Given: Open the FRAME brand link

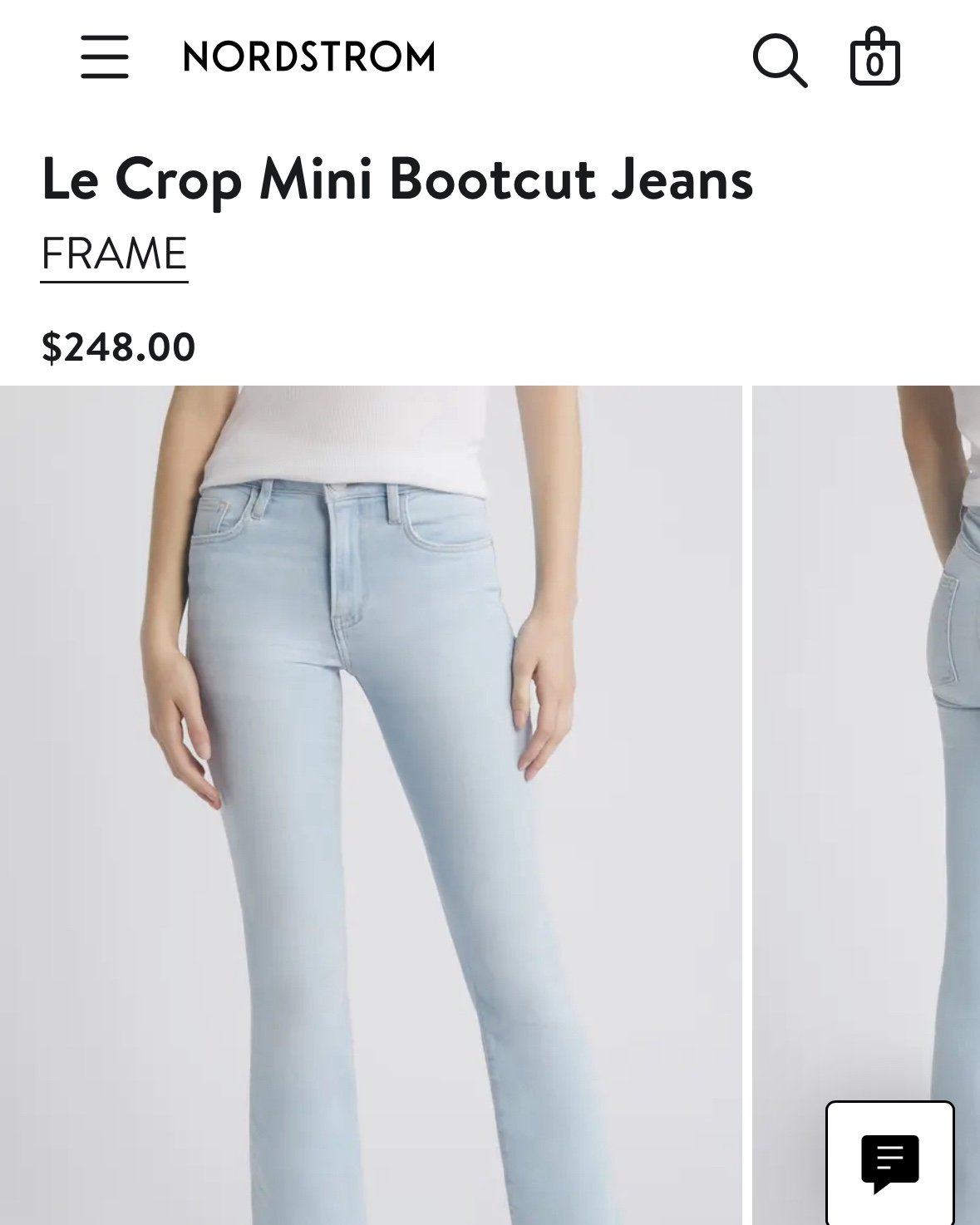Looking at the screenshot, I should tap(114, 254).
